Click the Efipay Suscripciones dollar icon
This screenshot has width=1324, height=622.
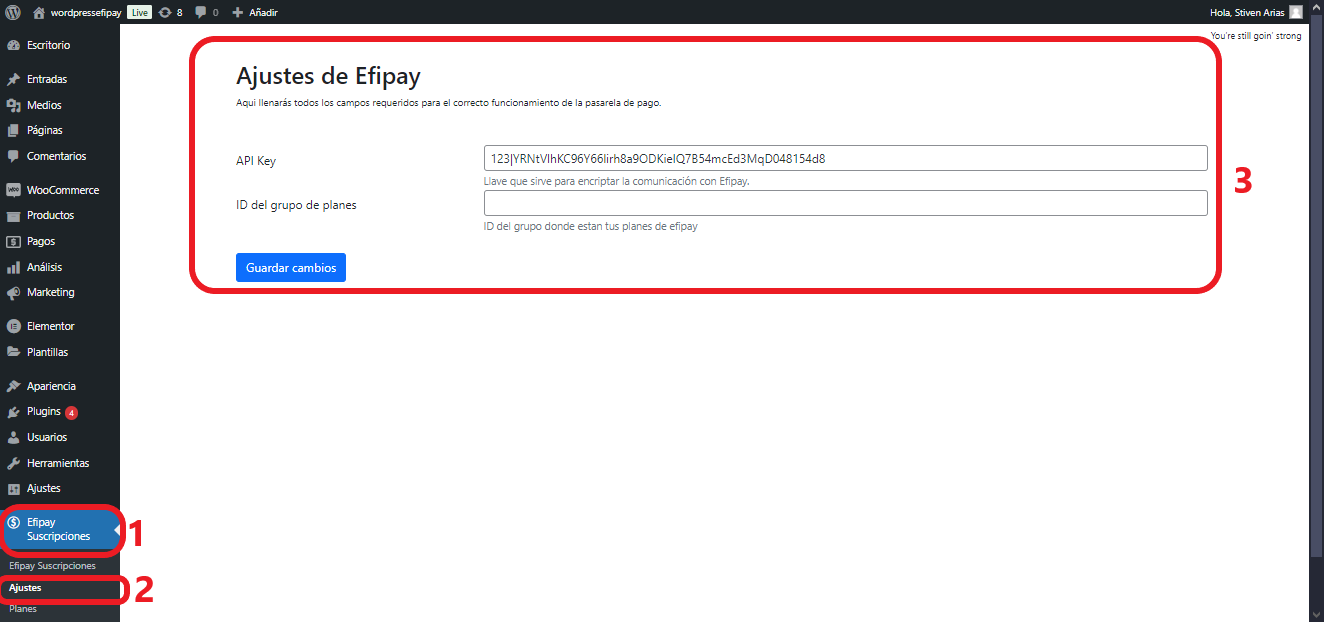point(14,521)
